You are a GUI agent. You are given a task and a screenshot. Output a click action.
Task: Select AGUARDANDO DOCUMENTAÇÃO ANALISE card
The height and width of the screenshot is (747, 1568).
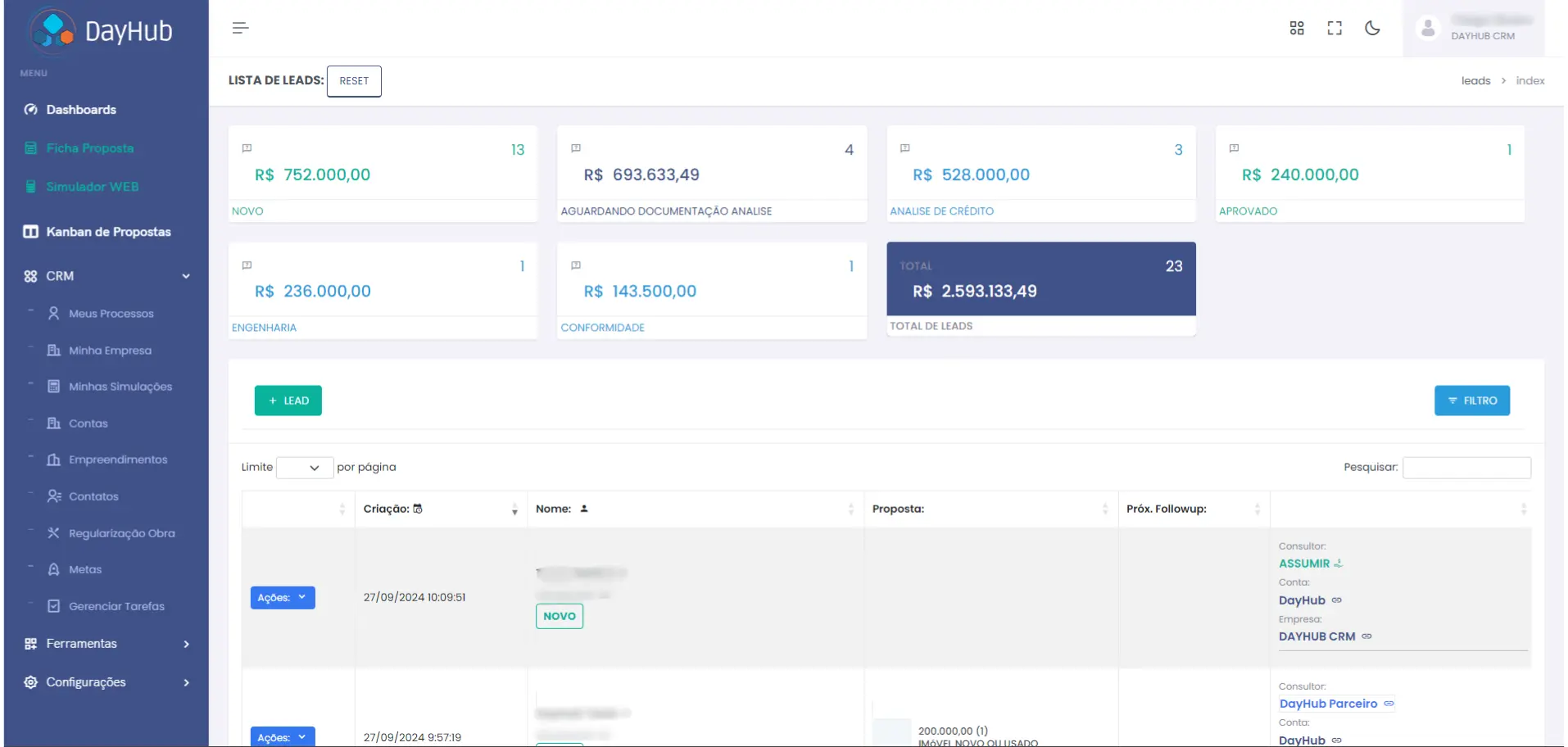tap(712, 174)
